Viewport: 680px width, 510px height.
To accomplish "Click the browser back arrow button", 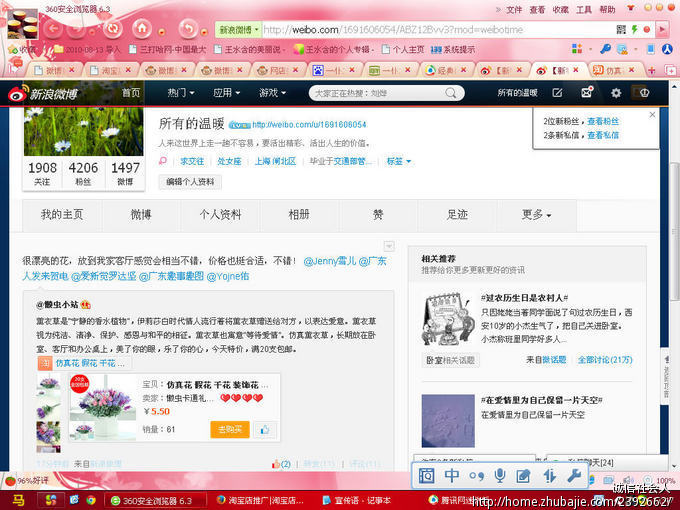I will pos(54,29).
